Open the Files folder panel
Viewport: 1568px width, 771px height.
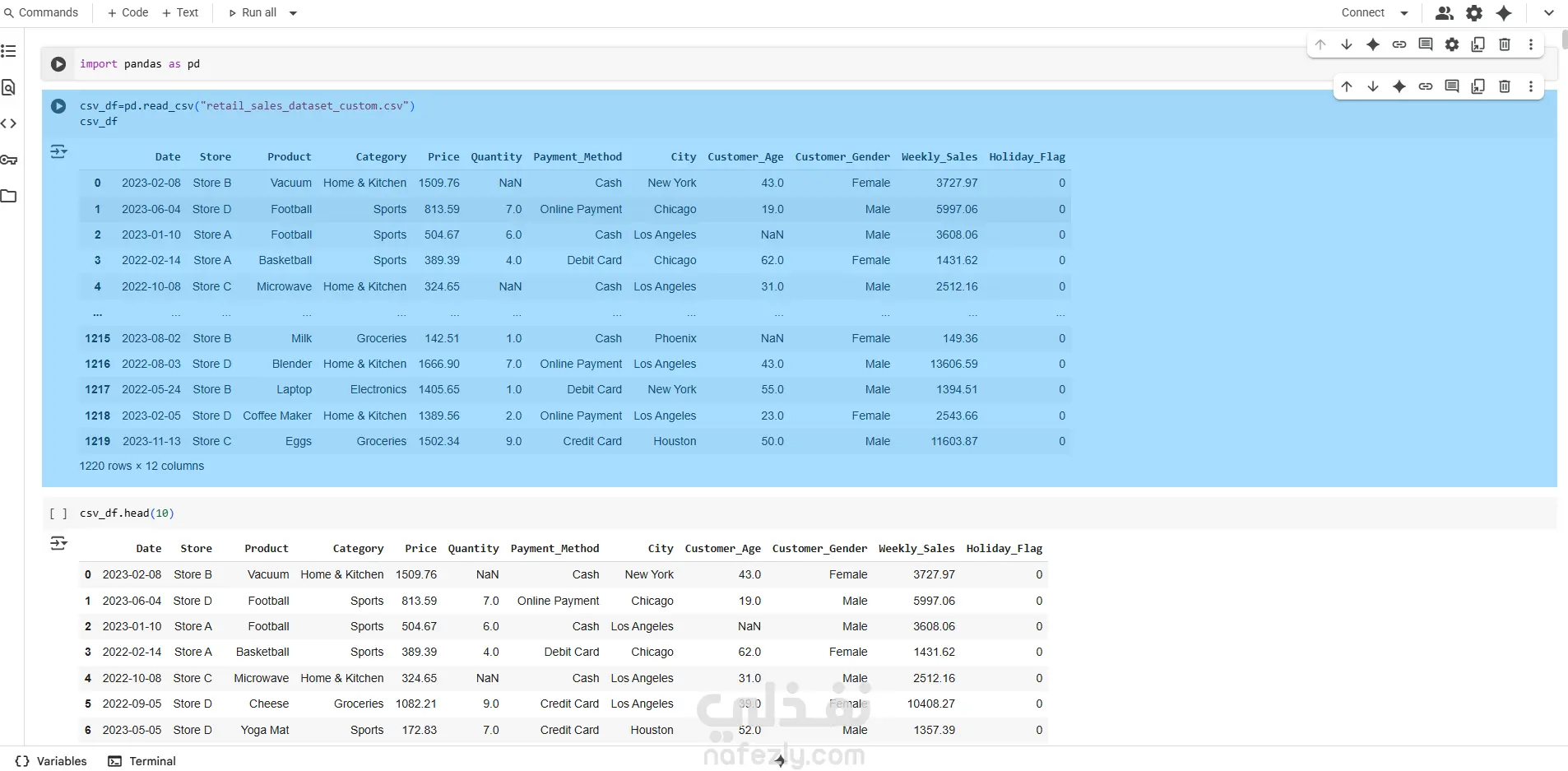(9, 196)
